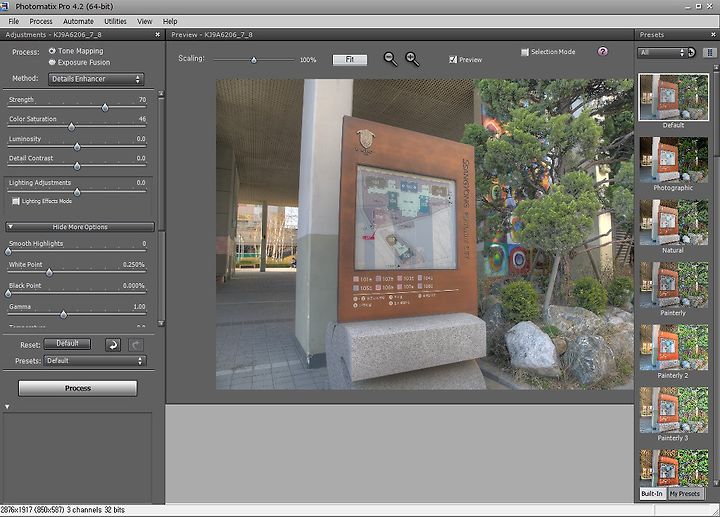
Task: Click the Default reset button
Action: point(68,343)
